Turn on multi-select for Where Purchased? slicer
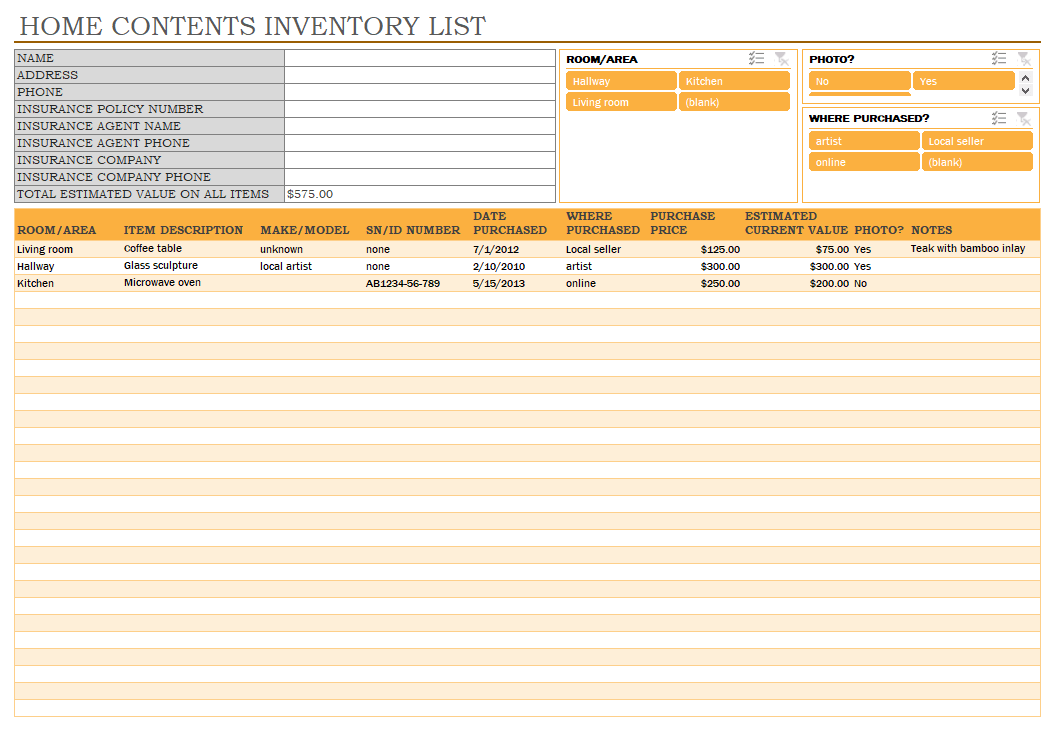 point(999,118)
